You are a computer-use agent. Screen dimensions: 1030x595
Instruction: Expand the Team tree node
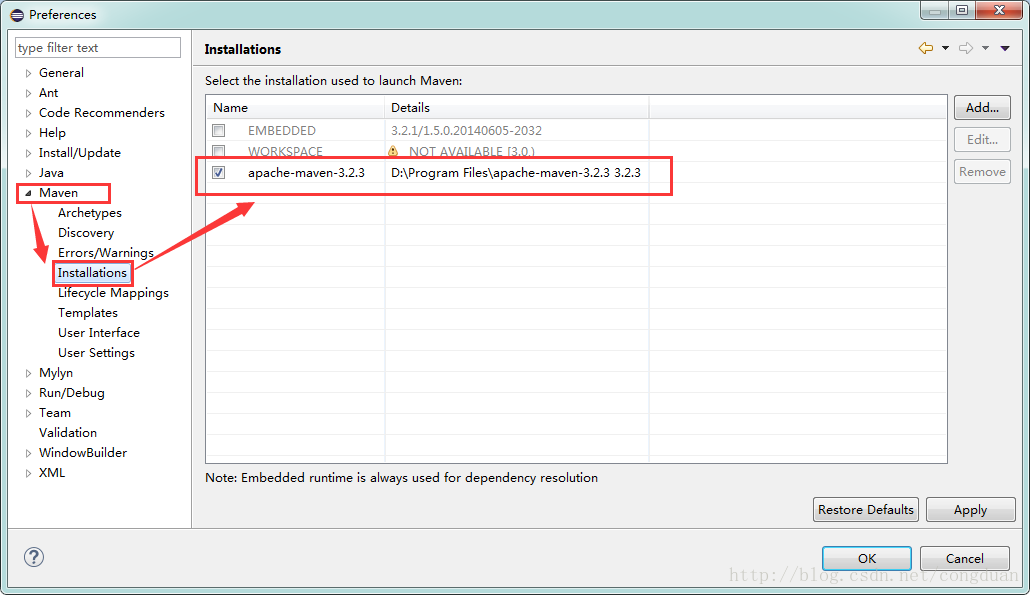[x=28, y=413]
